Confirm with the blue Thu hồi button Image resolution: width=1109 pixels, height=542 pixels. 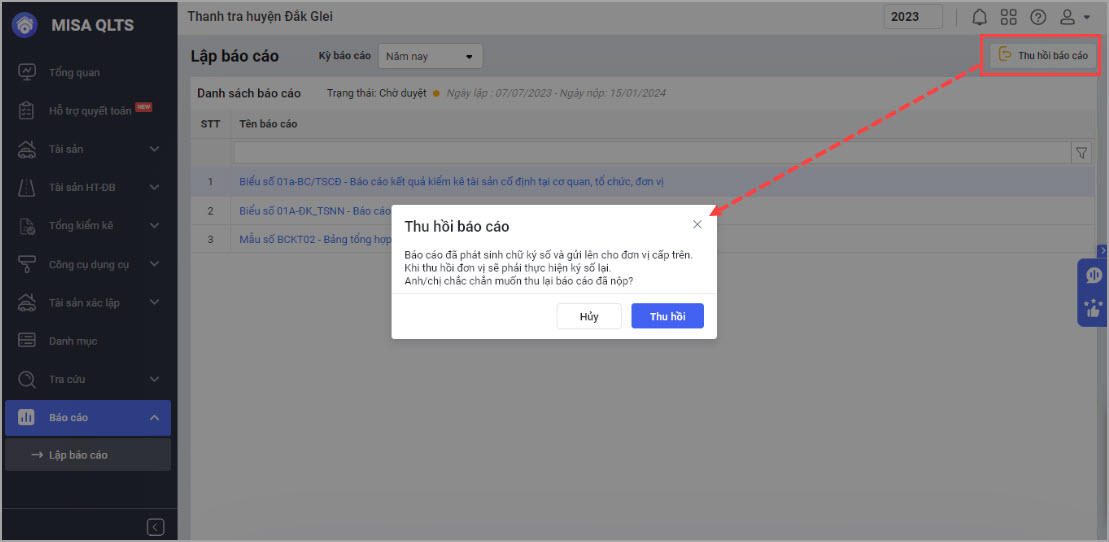coord(668,316)
